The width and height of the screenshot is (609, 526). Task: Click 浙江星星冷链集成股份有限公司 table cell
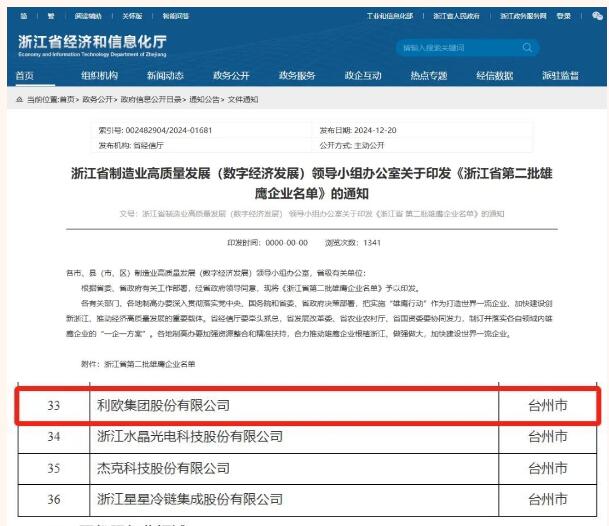(x=294, y=500)
